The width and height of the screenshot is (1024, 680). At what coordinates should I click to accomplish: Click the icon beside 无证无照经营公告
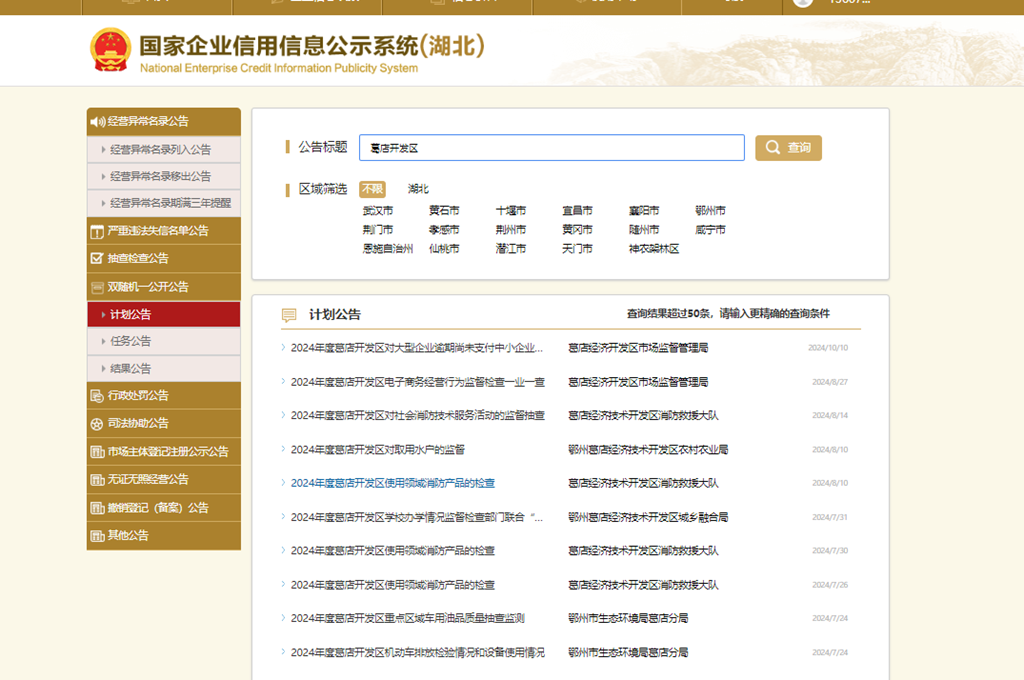coord(97,480)
